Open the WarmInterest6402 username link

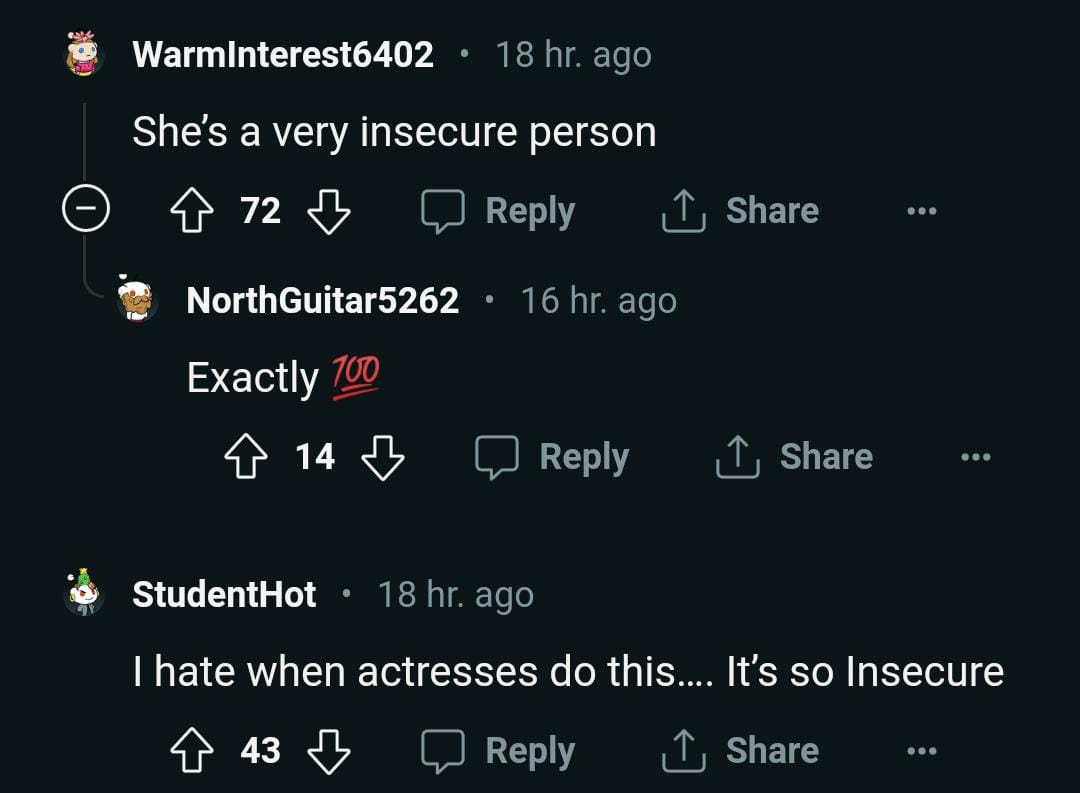283,54
